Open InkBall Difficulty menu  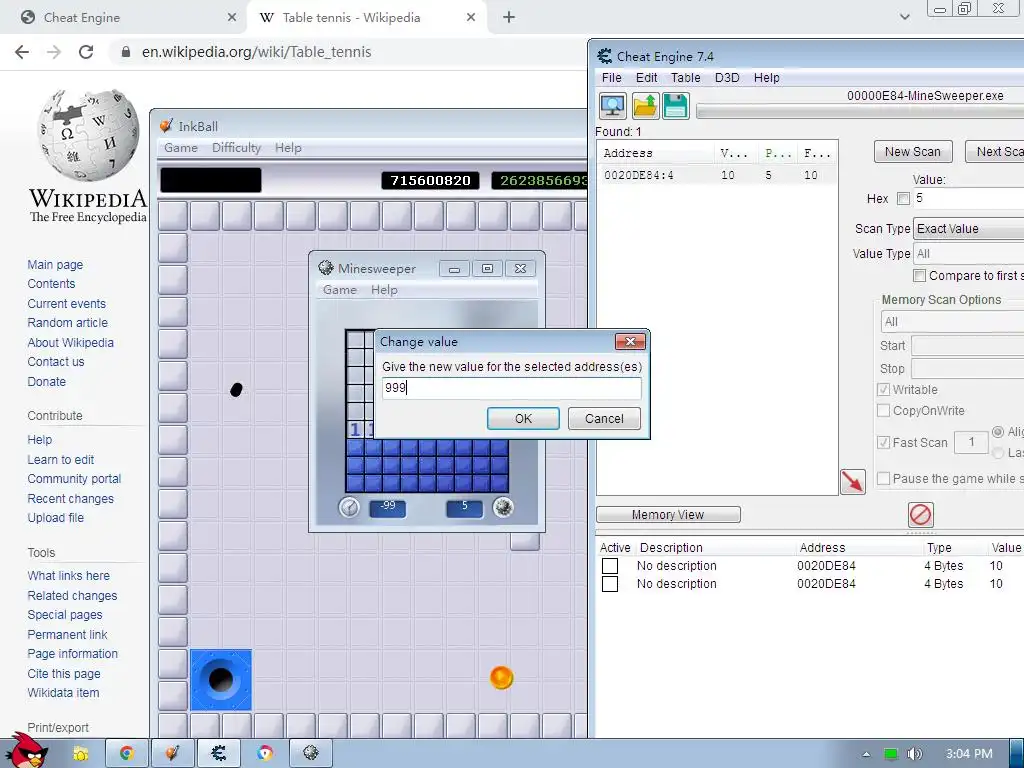point(236,148)
